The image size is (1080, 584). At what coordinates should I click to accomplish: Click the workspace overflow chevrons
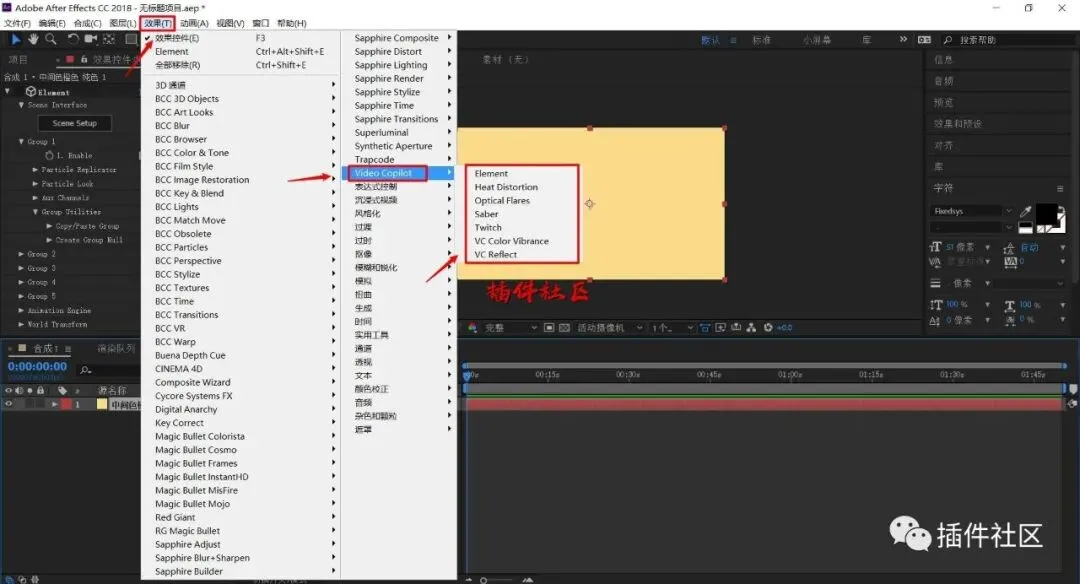tap(903, 39)
